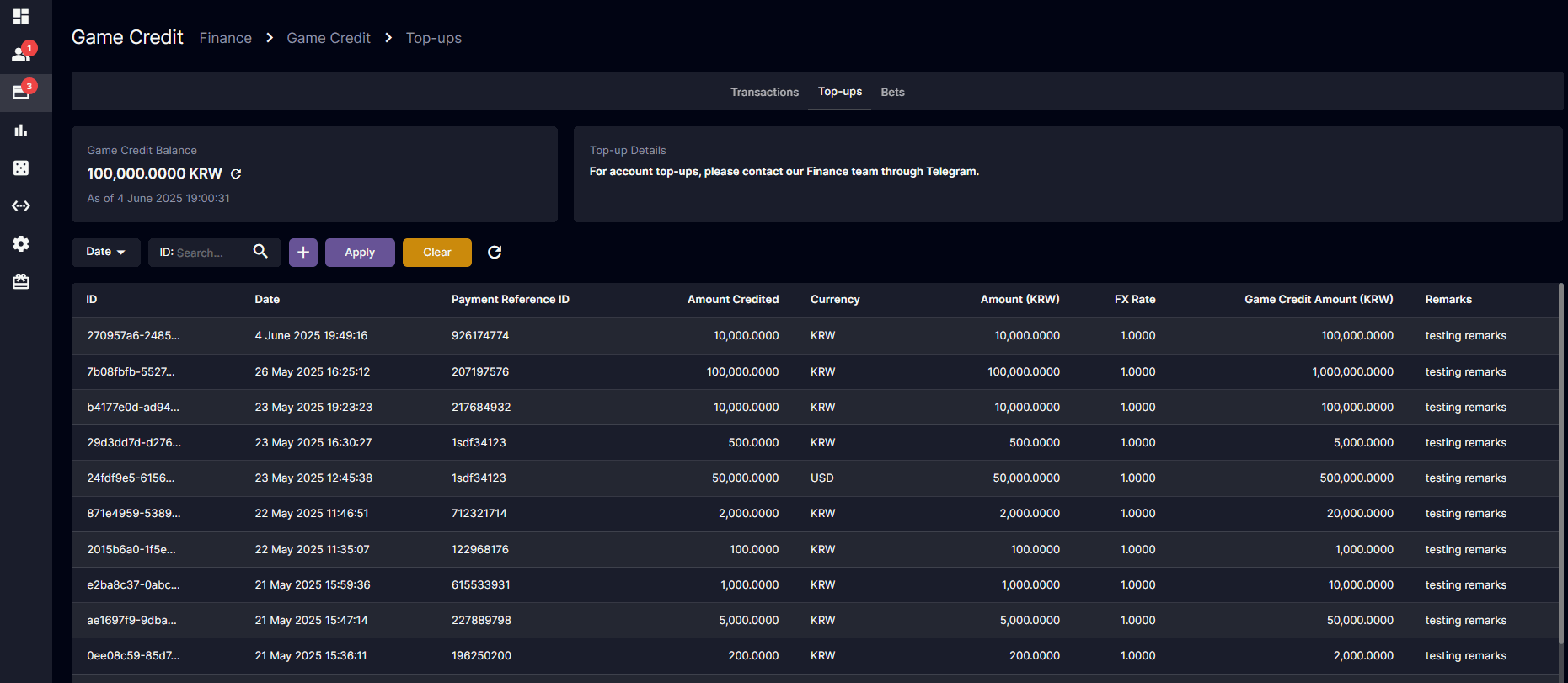Select the Top-ups tab

click(840, 91)
